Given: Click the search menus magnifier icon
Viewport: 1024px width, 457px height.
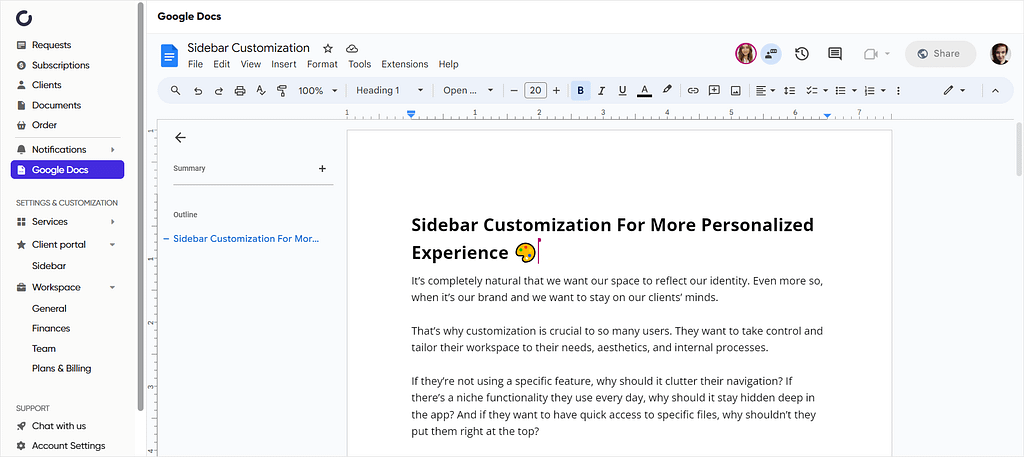Looking at the screenshot, I should (175, 90).
